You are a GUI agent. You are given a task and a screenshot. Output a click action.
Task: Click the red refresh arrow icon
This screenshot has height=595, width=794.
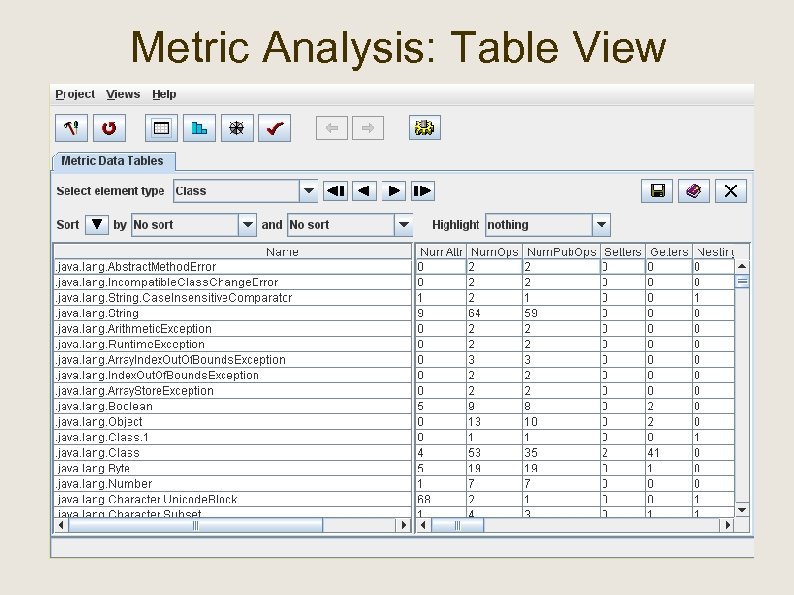[109, 128]
